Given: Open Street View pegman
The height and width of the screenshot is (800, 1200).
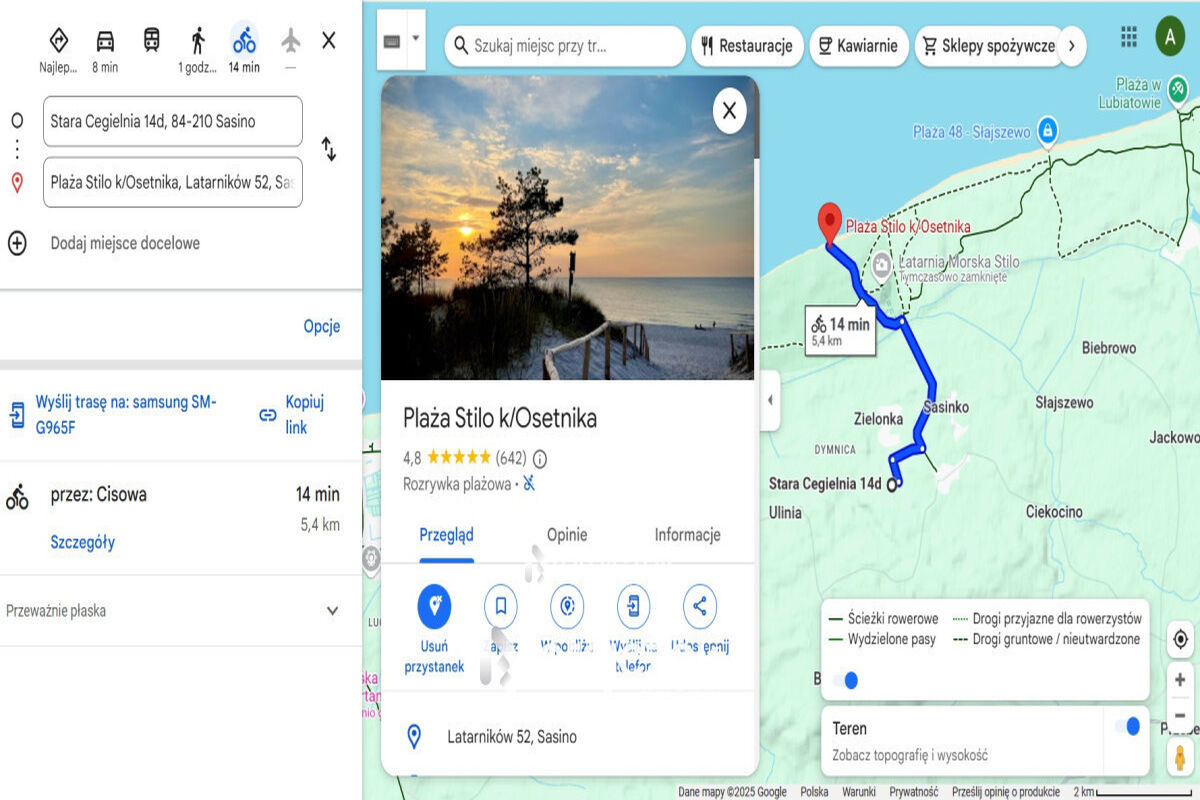Looking at the screenshot, I should (1180, 756).
